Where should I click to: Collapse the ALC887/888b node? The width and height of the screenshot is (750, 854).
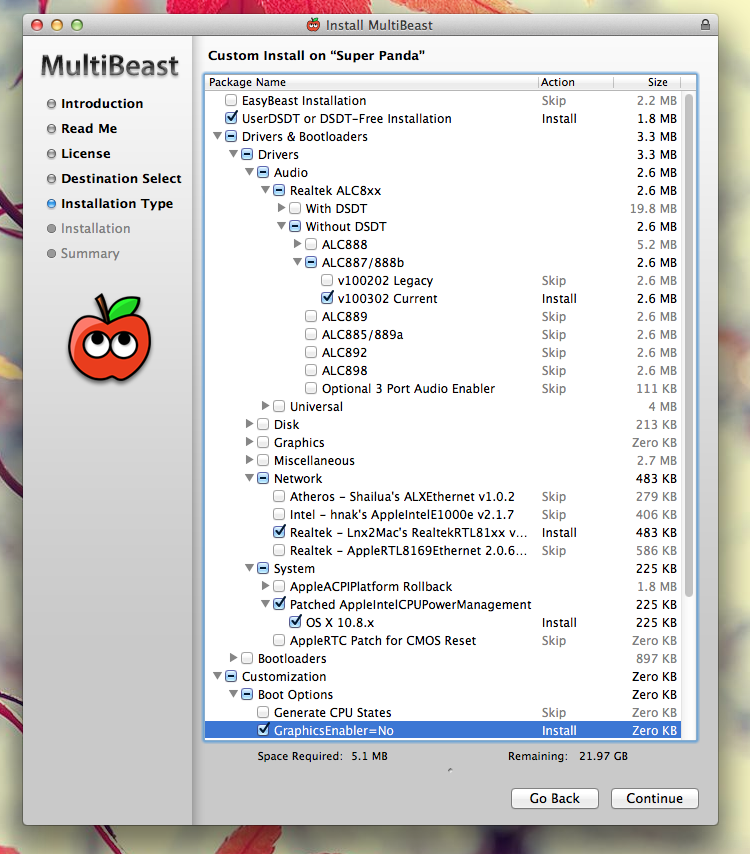[297, 261]
